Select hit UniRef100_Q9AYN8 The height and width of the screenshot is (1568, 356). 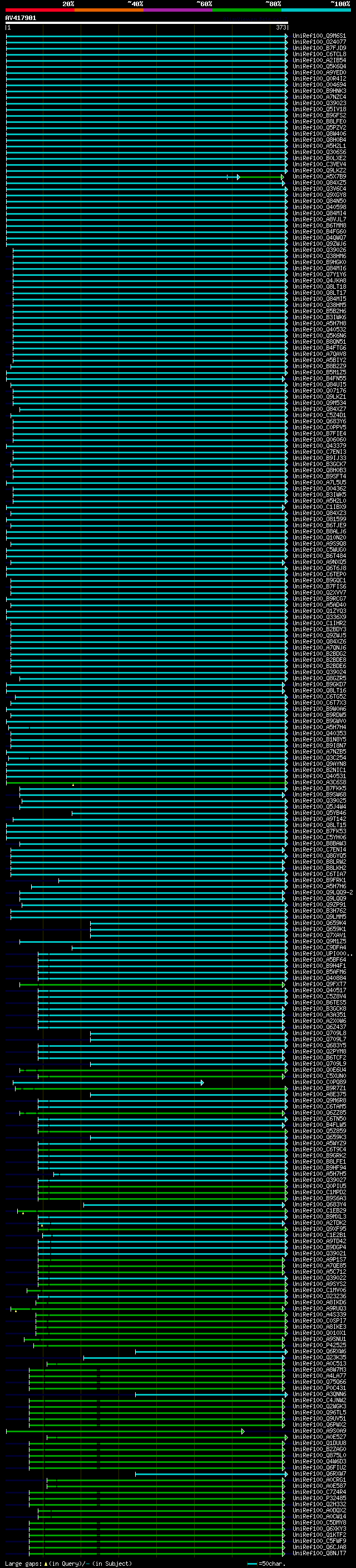[319, 764]
